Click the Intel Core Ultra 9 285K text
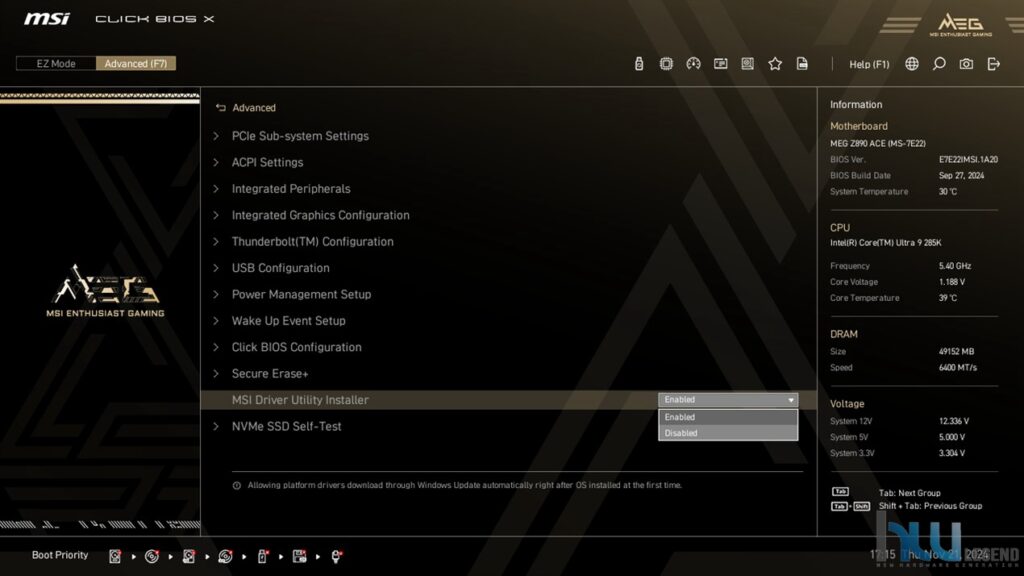The image size is (1024, 576). pyautogui.click(x=886, y=243)
